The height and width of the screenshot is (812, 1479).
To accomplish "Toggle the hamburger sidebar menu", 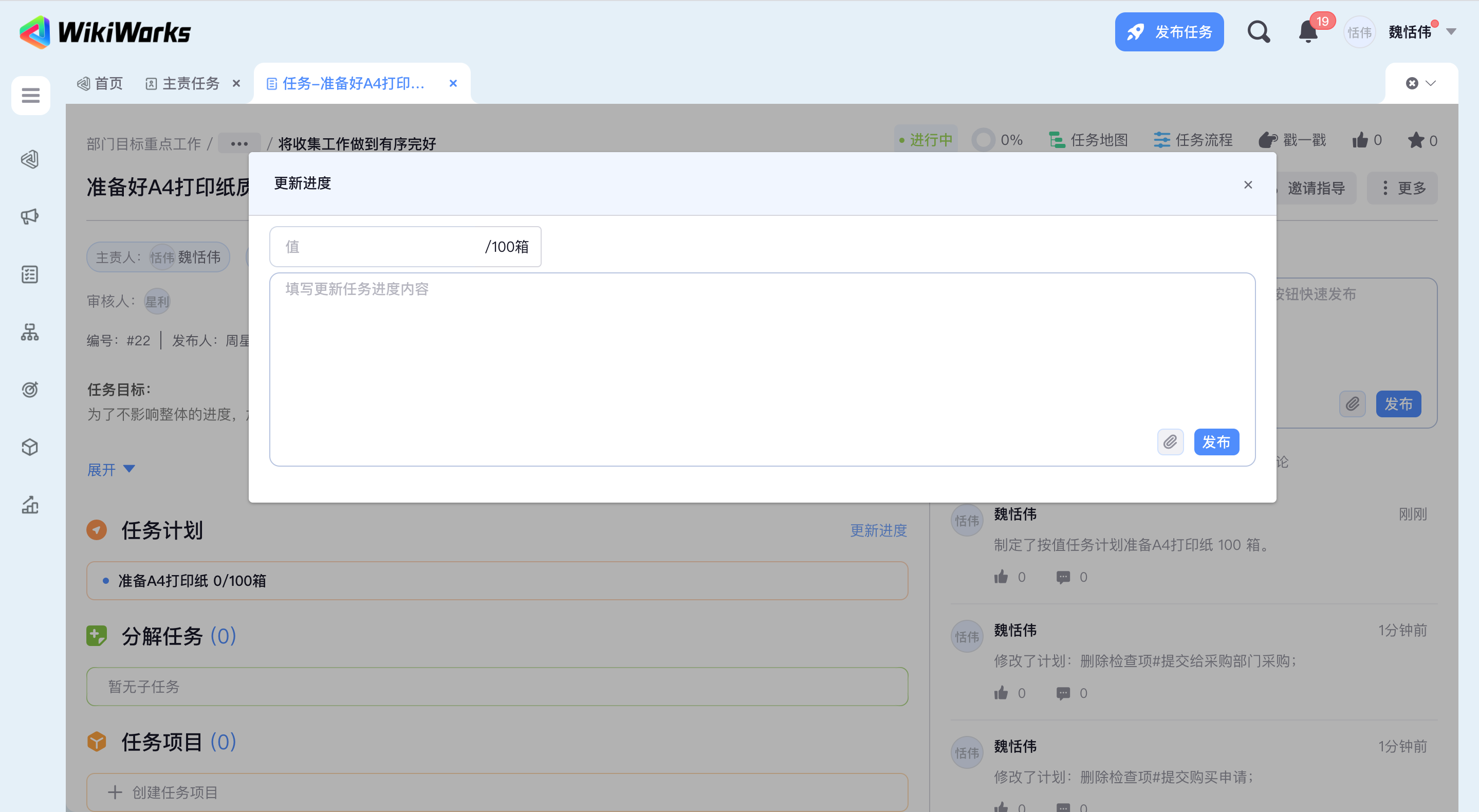I will (30, 95).
